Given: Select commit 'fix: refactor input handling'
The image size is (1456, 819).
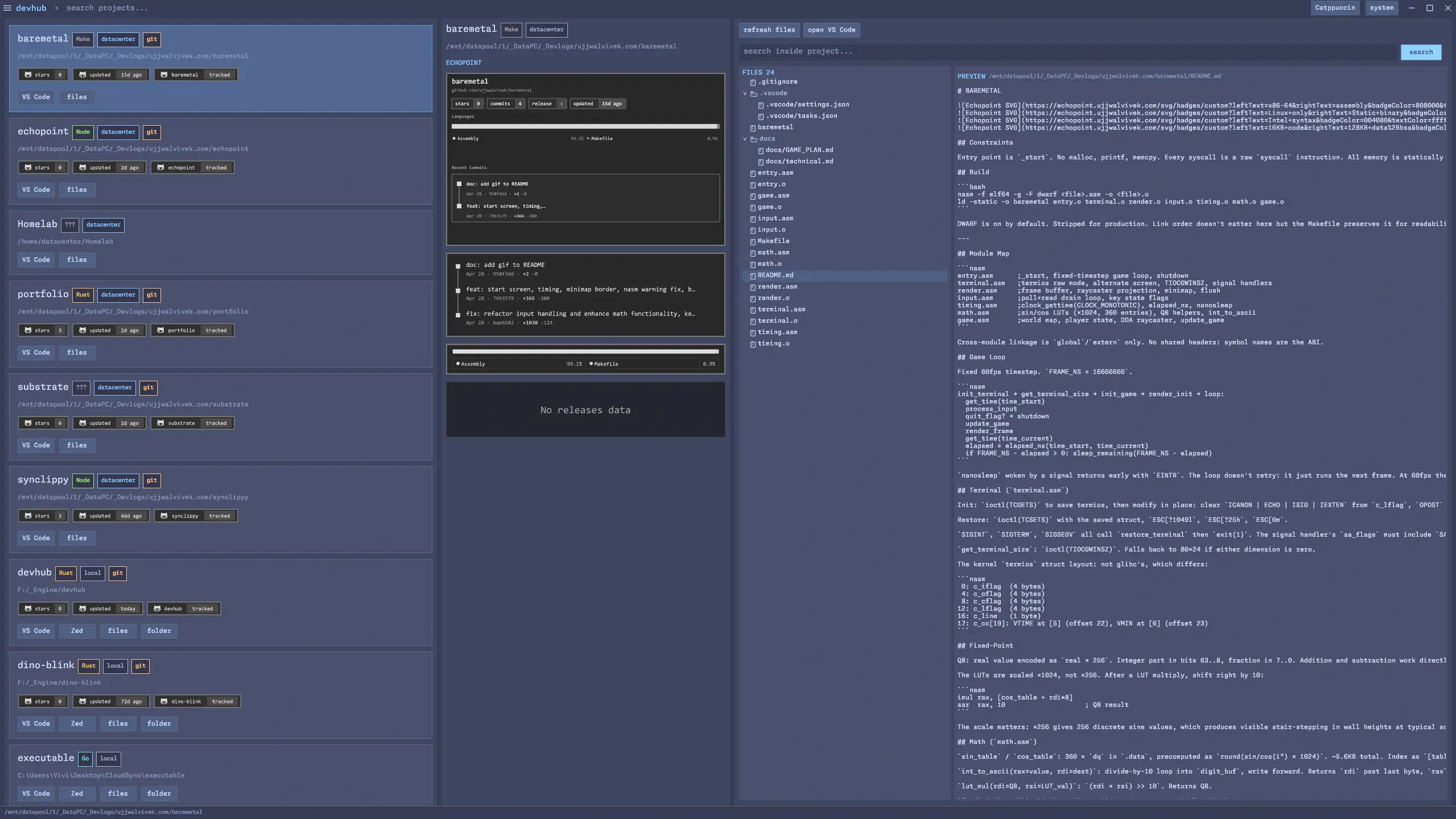Looking at the screenshot, I should pyautogui.click(x=580, y=314).
